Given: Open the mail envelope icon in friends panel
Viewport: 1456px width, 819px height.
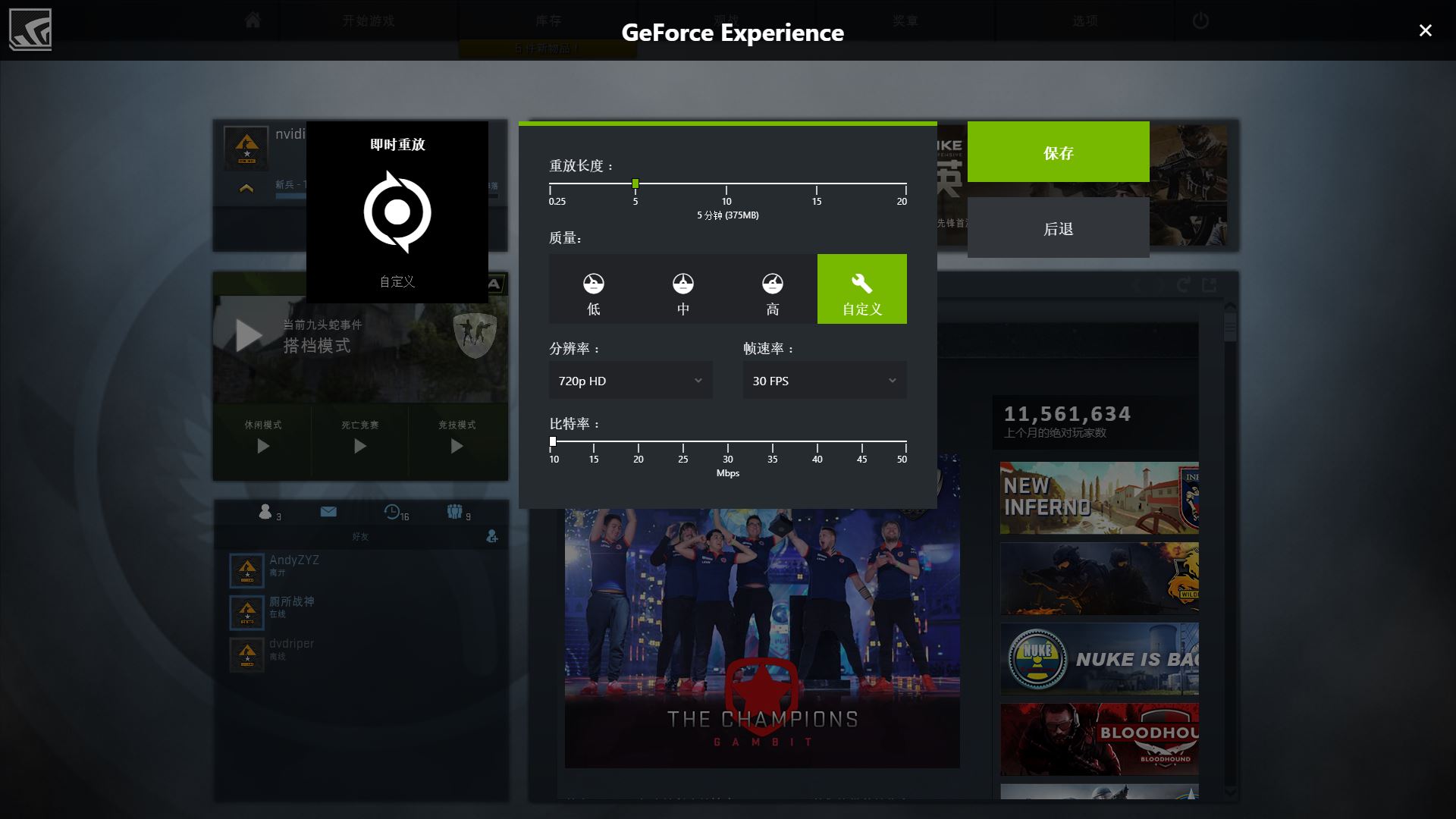Looking at the screenshot, I should click(x=328, y=512).
